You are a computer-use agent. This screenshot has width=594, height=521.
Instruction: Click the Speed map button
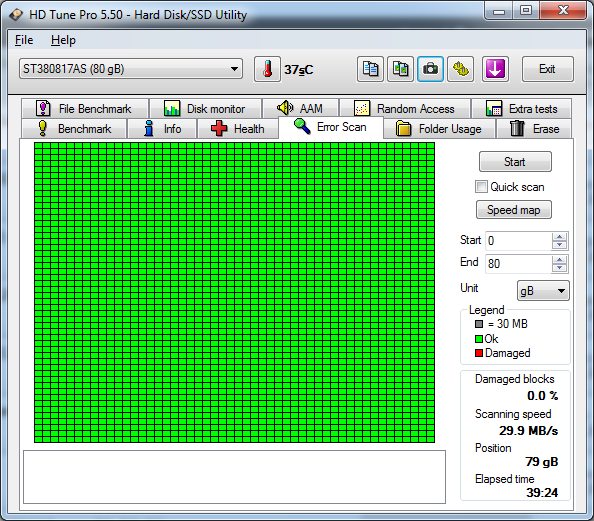[513, 210]
